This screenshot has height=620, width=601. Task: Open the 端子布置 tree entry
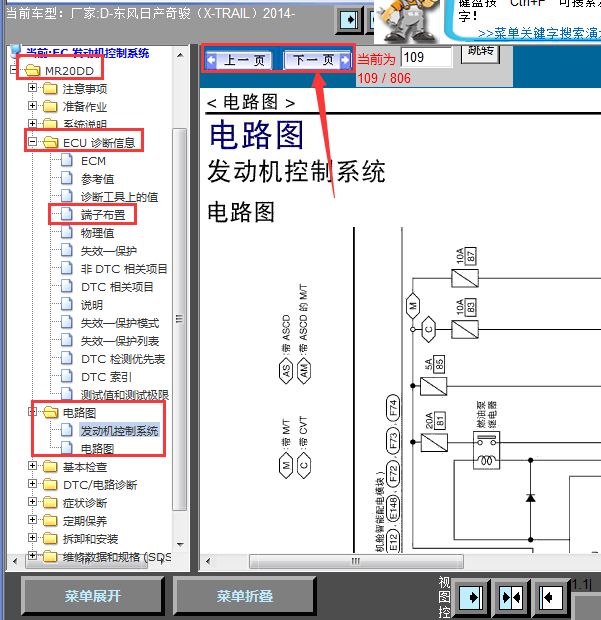(x=103, y=215)
